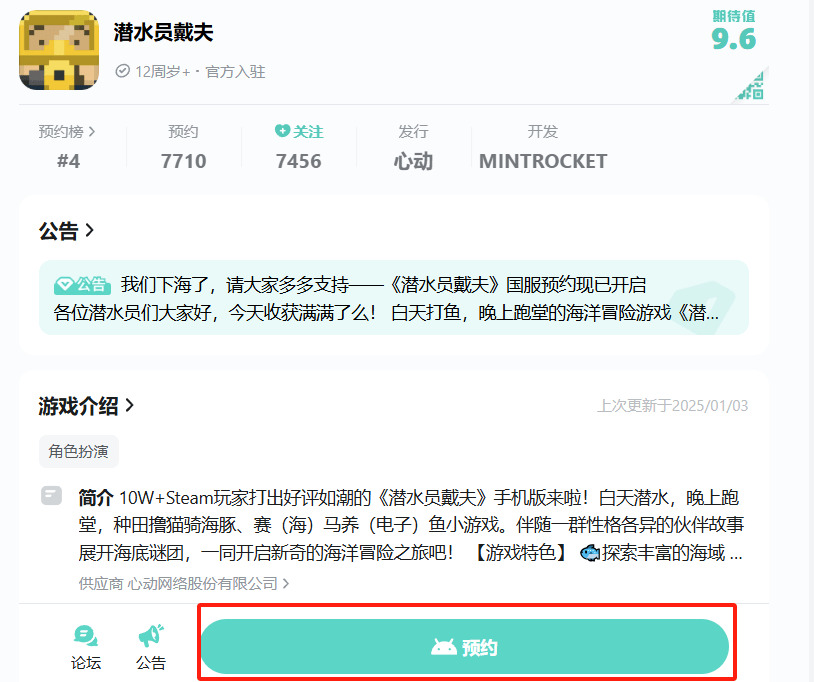Select the 角色扮演 genre tag
Viewport: 814px width, 682px height.
coord(78,452)
